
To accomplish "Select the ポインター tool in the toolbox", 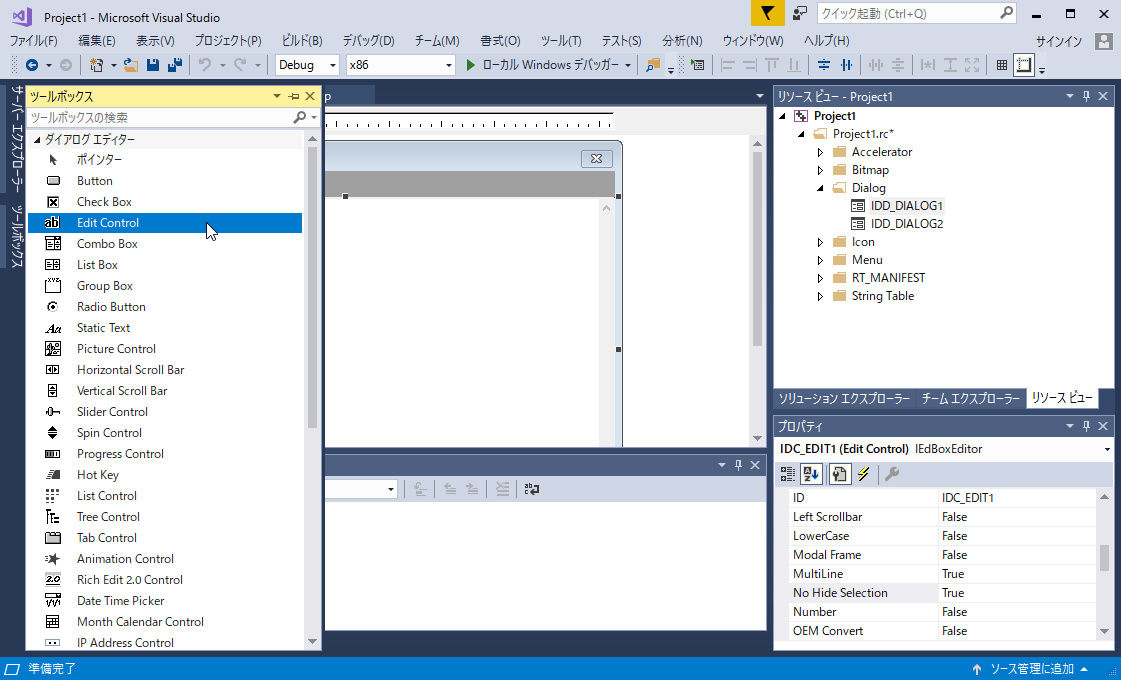I will tap(164, 159).
